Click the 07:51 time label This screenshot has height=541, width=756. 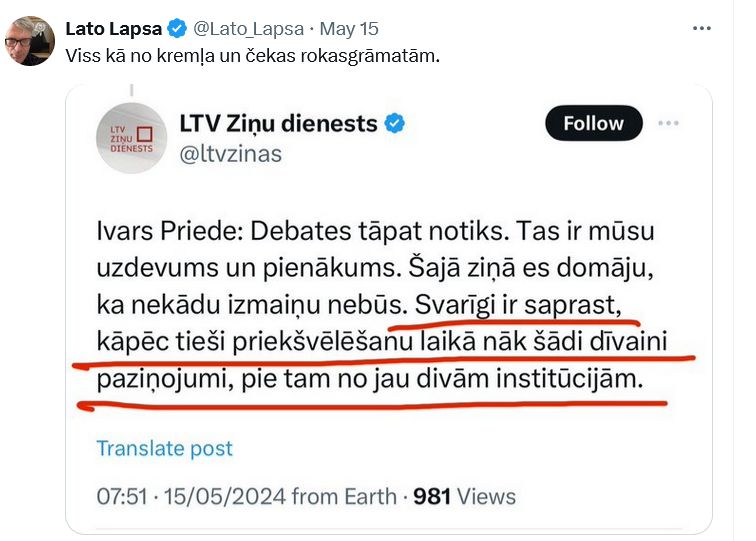click(x=122, y=496)
